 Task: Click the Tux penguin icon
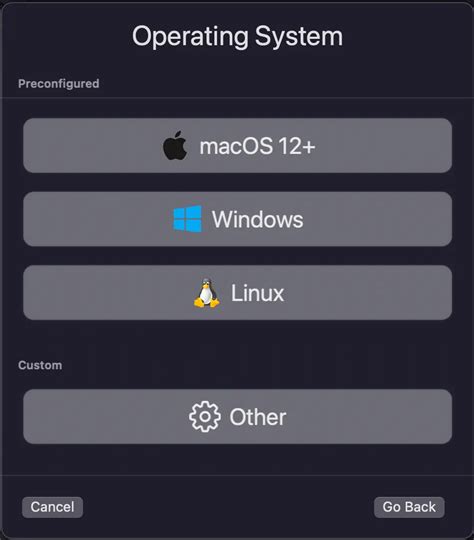tap(206, 293)
